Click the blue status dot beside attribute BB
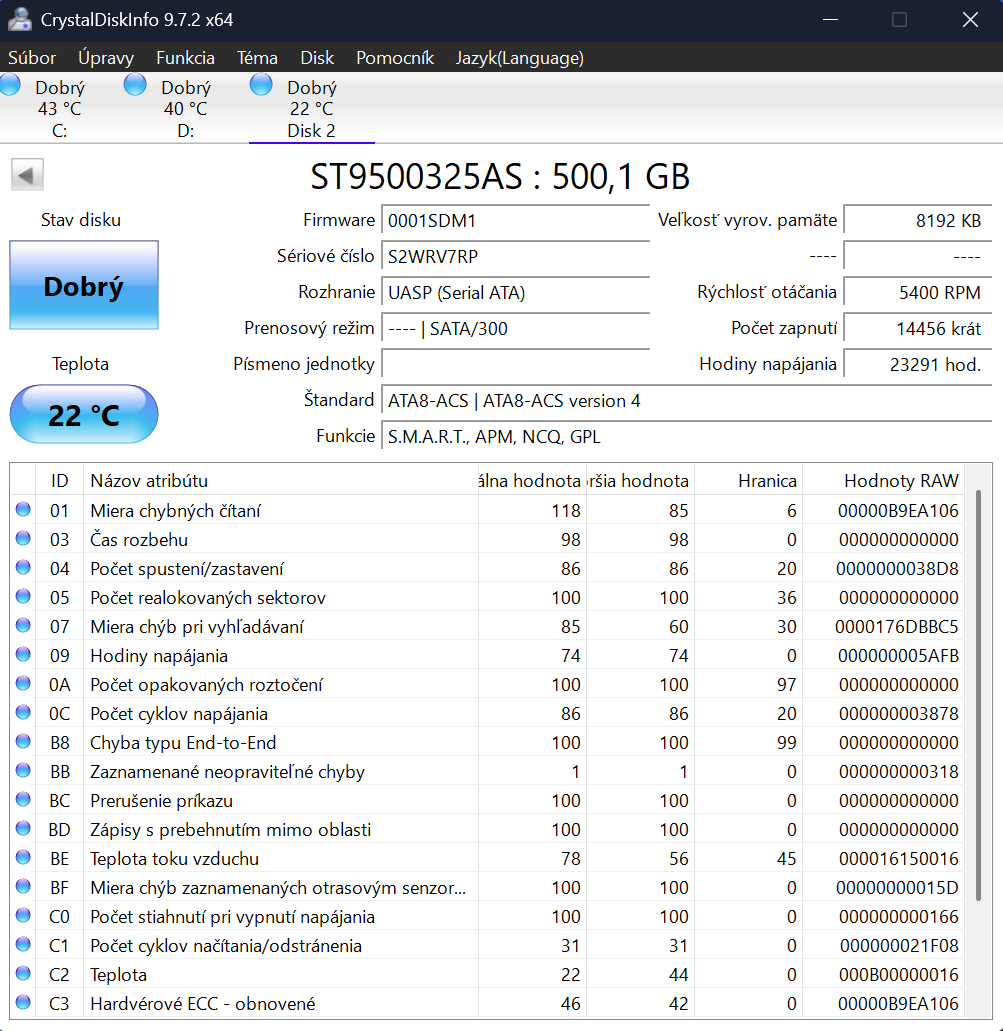Viewport: 1003px width, 1031px height. pyautogui.click(x=22, y=771)
